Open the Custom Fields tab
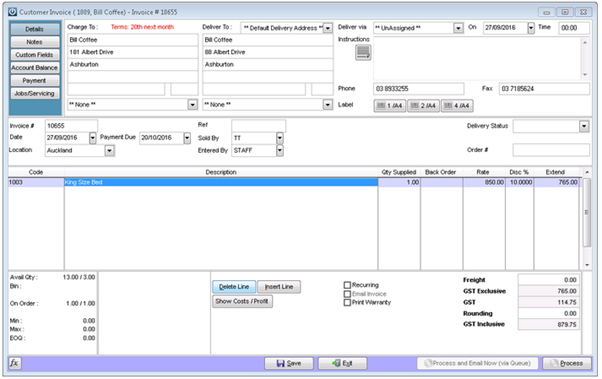The image size is (602, 379). tap(35, 55)
